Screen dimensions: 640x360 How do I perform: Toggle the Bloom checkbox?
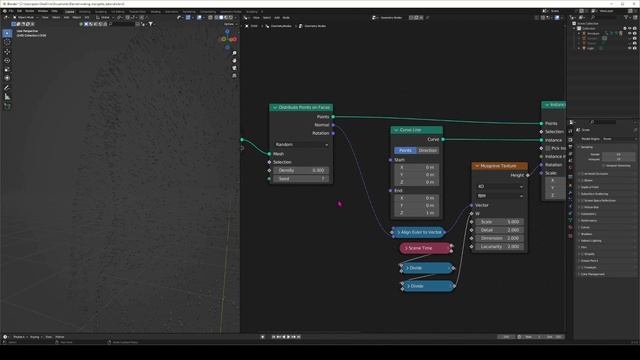582,180
